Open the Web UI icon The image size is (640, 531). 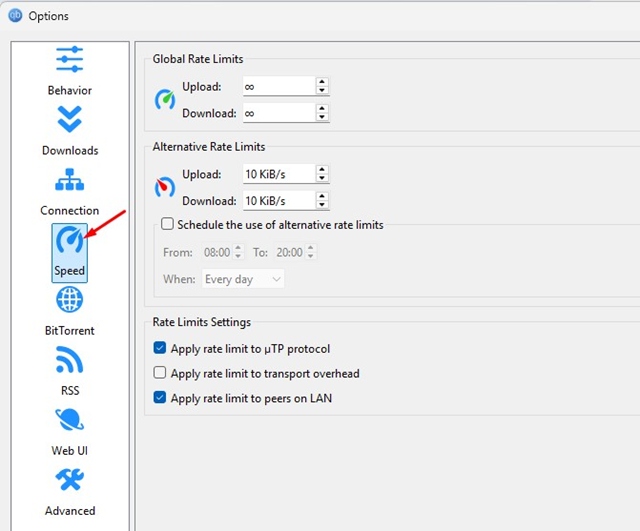(x=69, y=420)
